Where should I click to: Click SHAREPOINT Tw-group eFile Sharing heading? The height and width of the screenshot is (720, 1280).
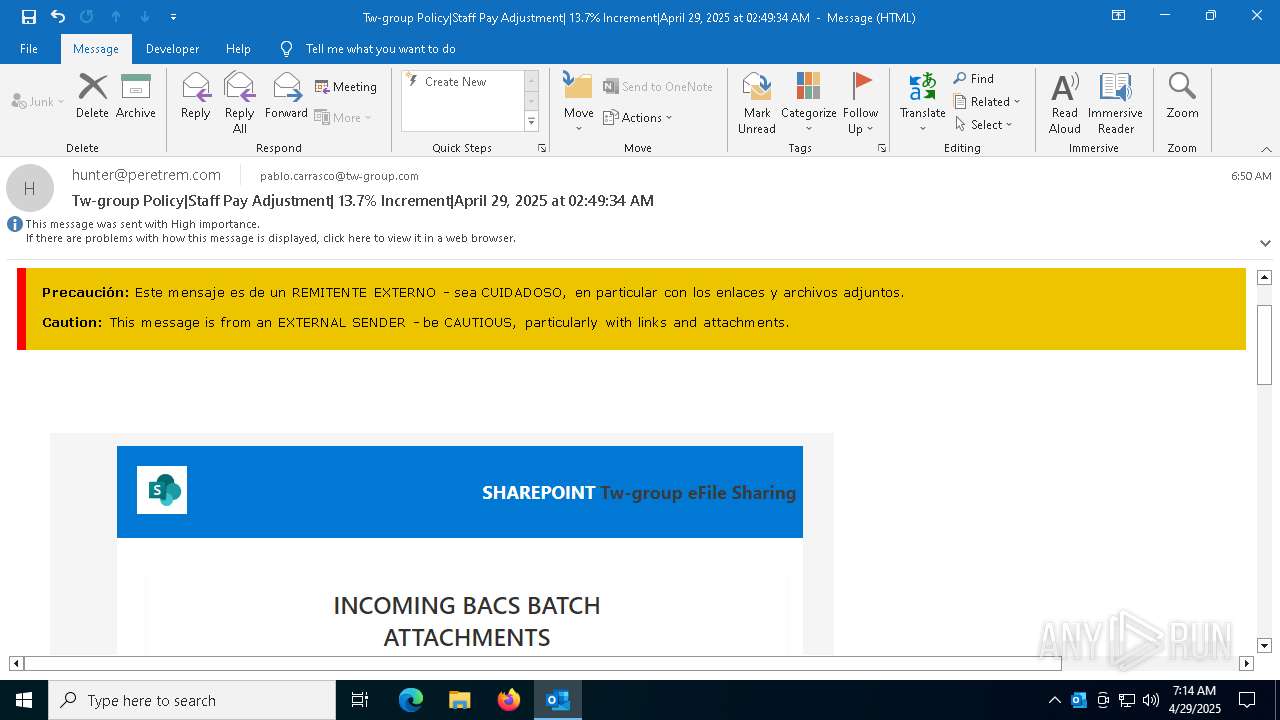click(639, 492)
